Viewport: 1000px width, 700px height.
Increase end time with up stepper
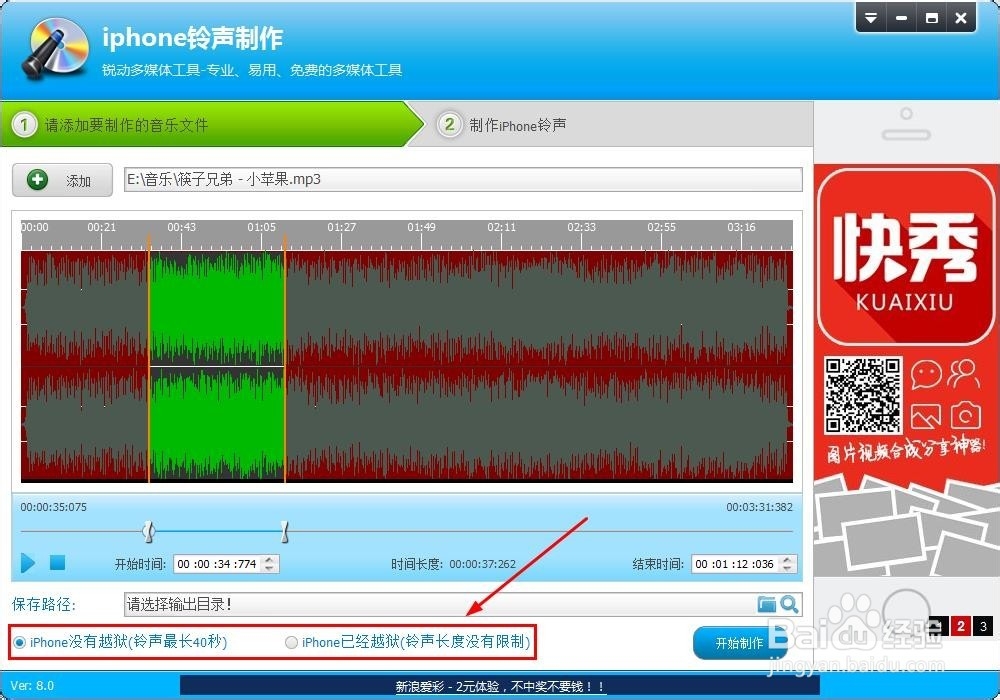pyautogui.click(x=788, y=560)
